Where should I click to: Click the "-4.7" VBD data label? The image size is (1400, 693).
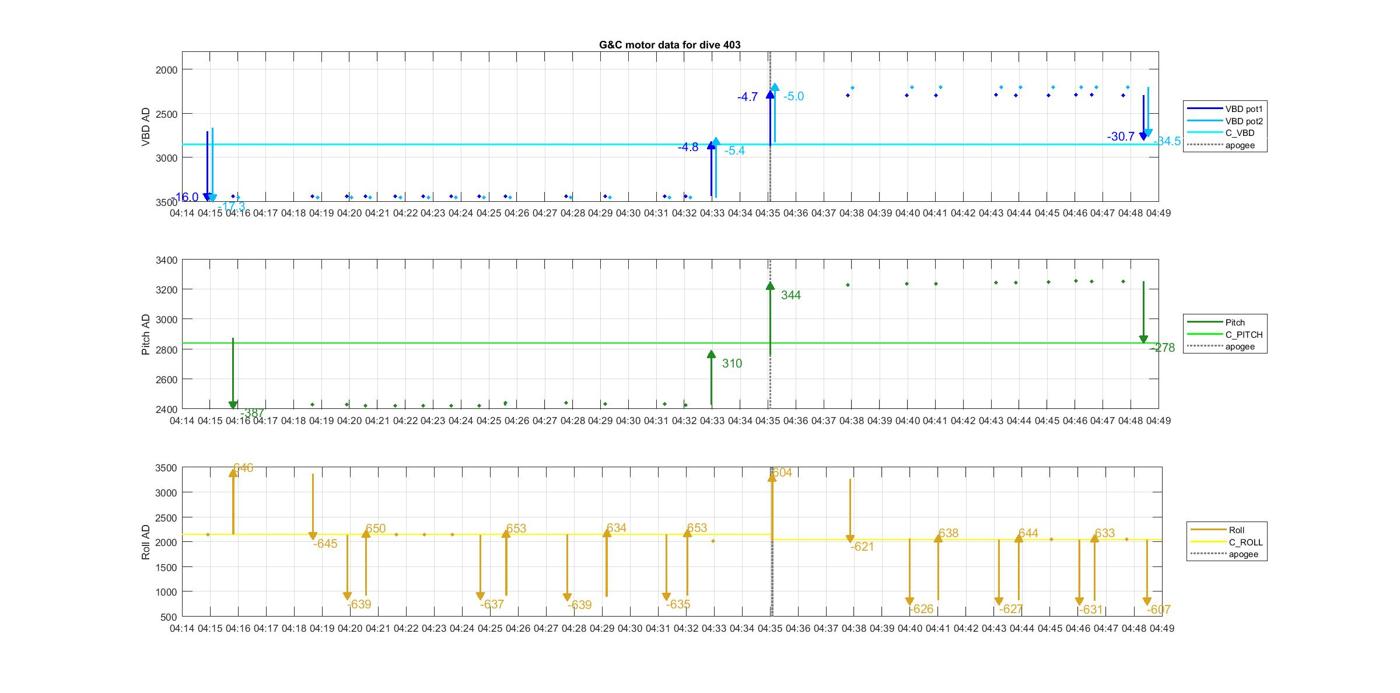(x=748, y=97)
